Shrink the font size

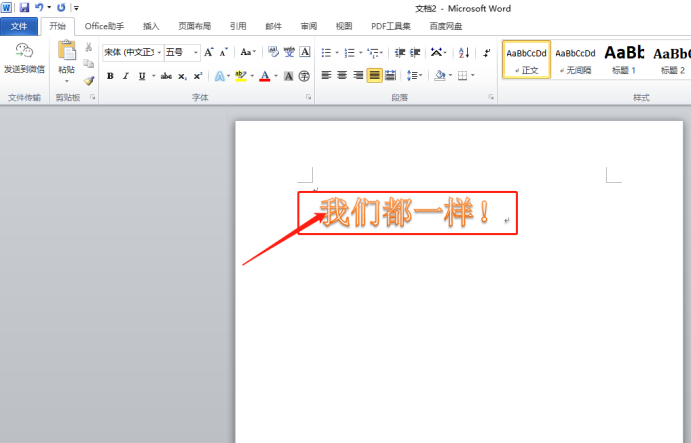(224, 52)
